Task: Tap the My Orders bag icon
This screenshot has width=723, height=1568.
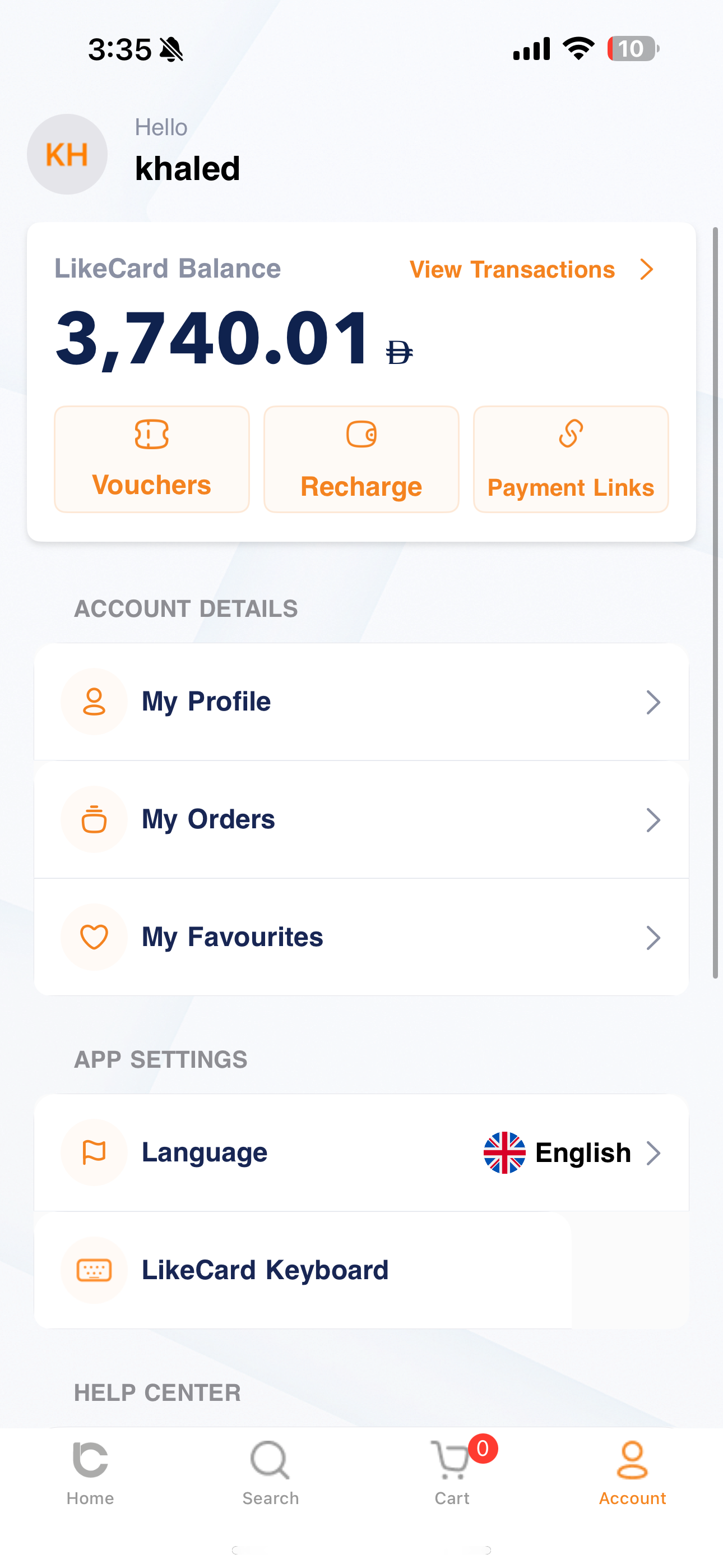Action: pyautogui.click(x=94, y=819)
